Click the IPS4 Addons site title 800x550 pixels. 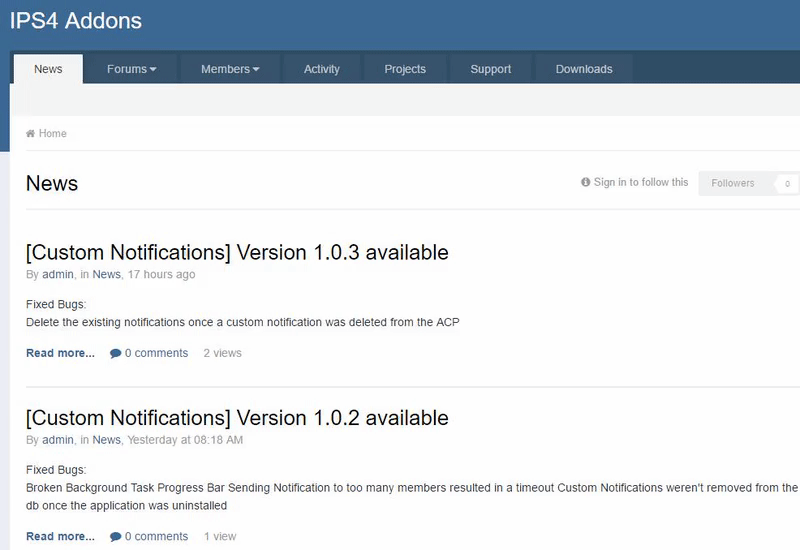click(76, 20)
